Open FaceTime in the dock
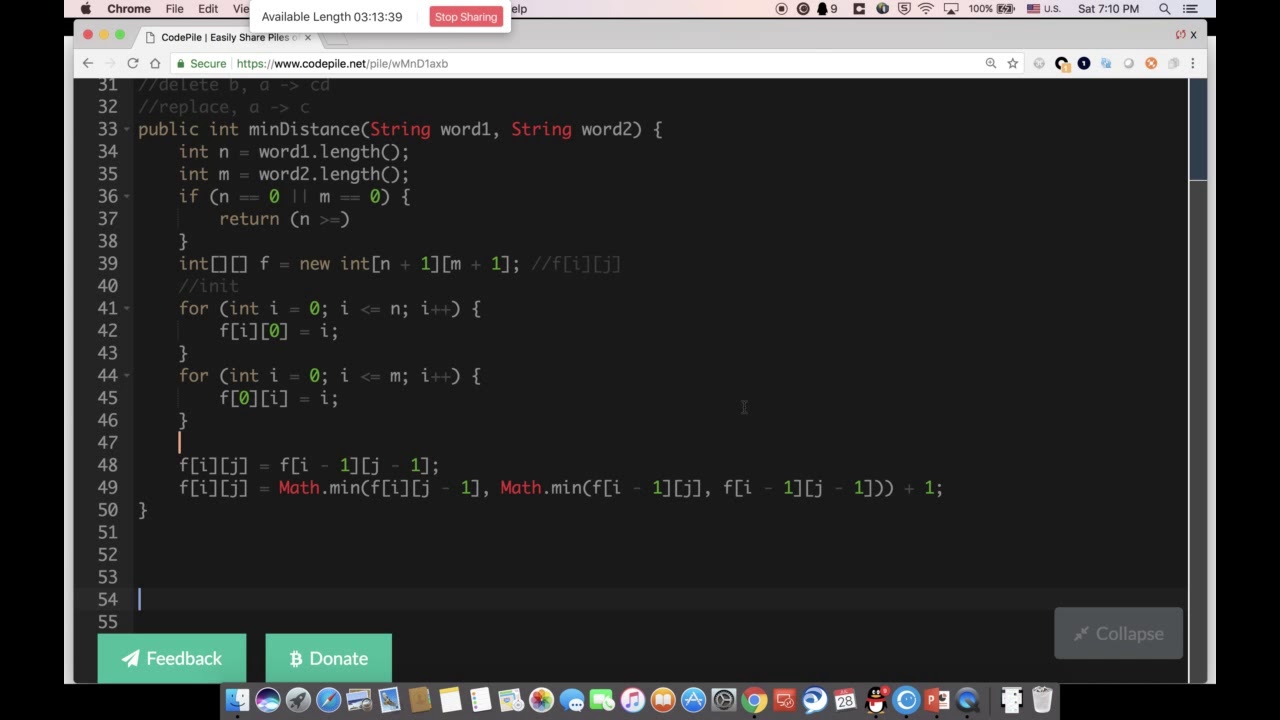 (x=602, y=700)
